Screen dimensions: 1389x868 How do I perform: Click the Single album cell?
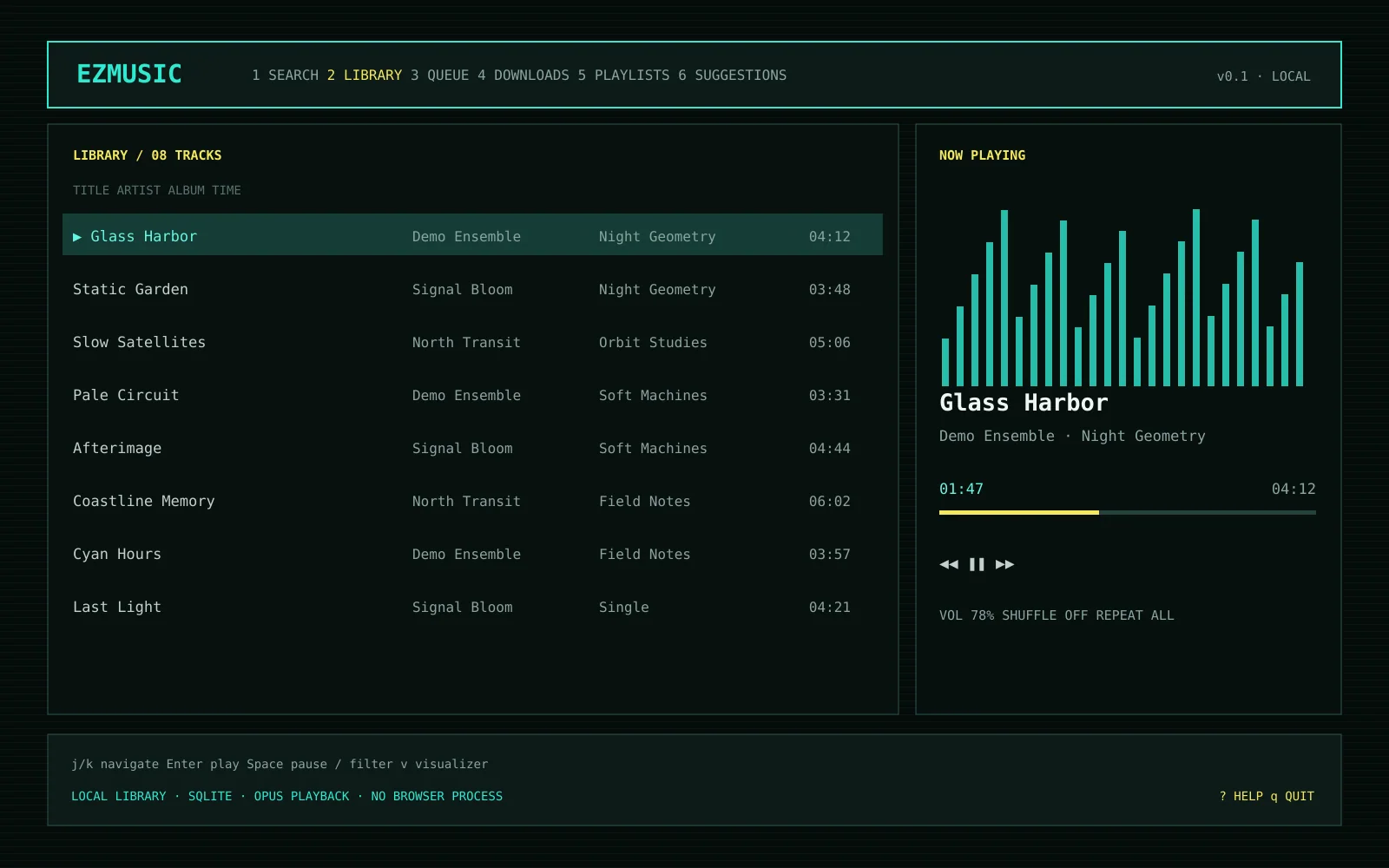point(624,607)
